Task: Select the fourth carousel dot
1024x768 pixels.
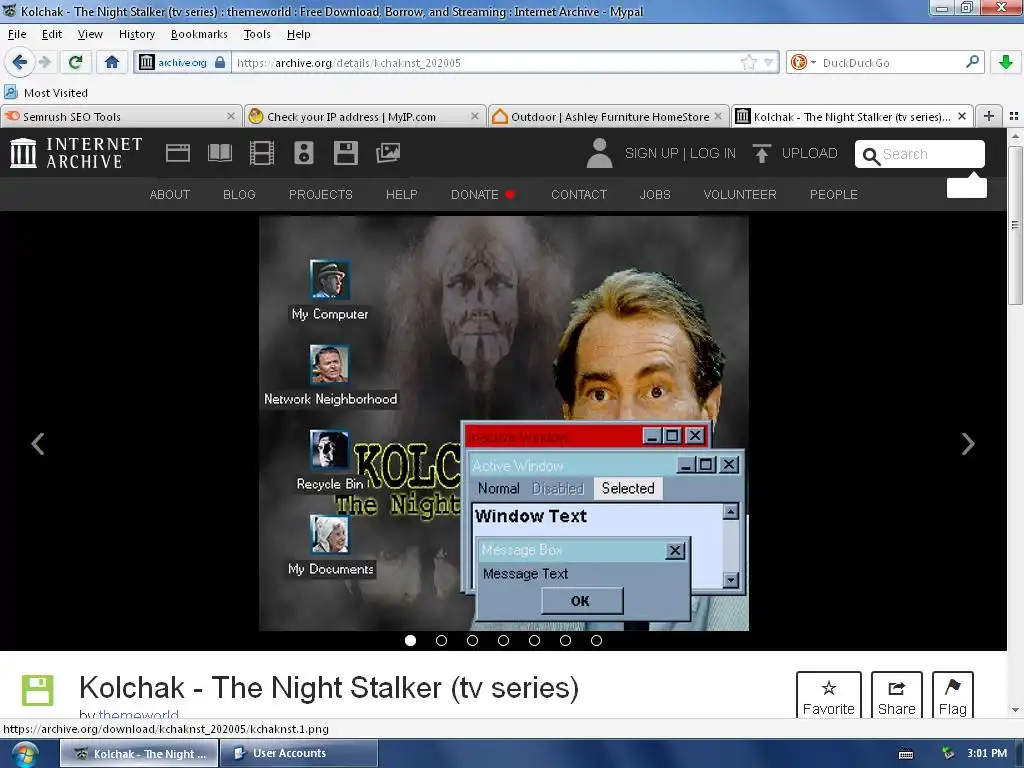Action: 504,641
